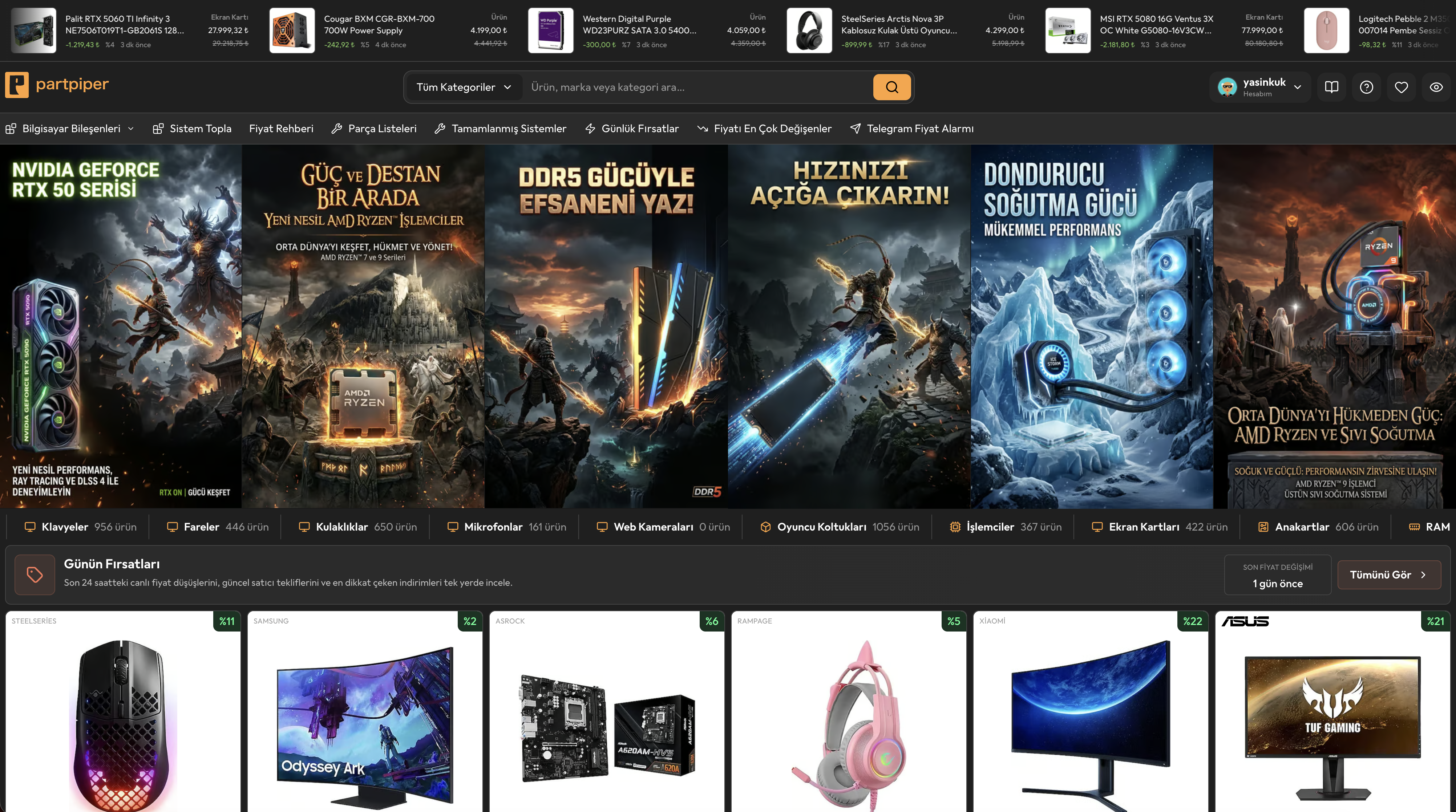This screenshot has width=1456, height=812.
Task: Open the Samsung Odyssey Ark product card
Action: click(x=365, y=711)
